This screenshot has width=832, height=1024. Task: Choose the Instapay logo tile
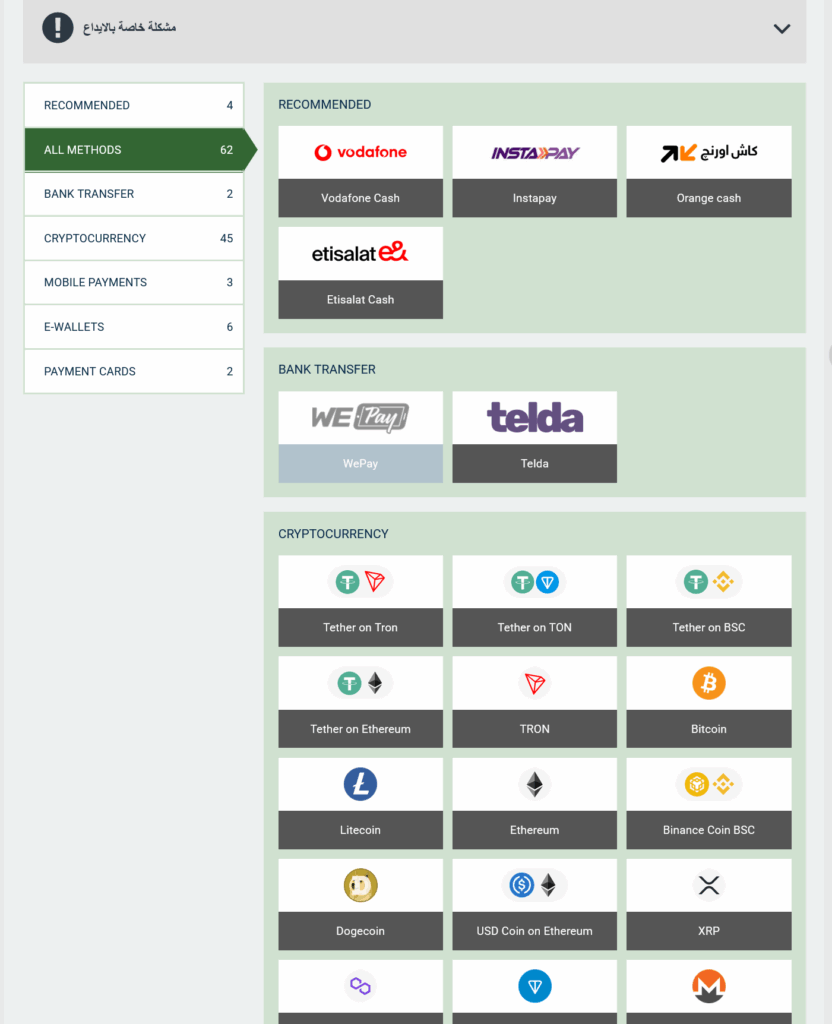tap(534, 152)
